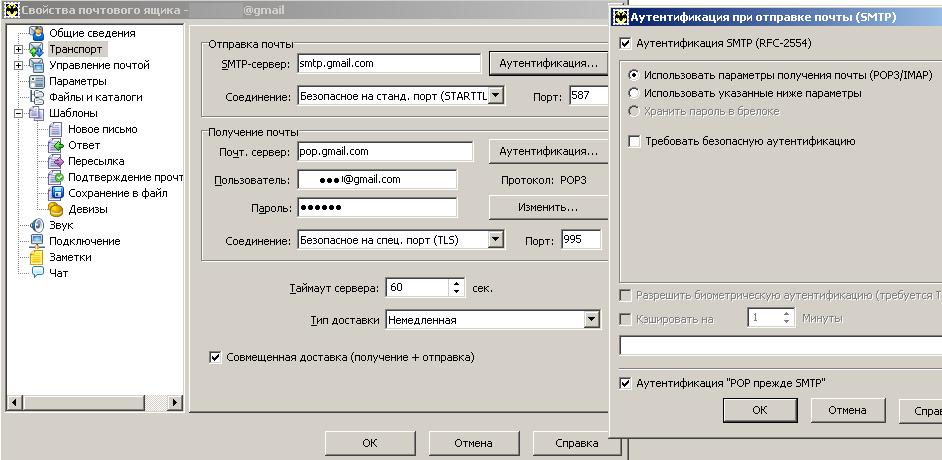
Task: Toggle Совмещенная доставка checkbox
Action: 215,357
